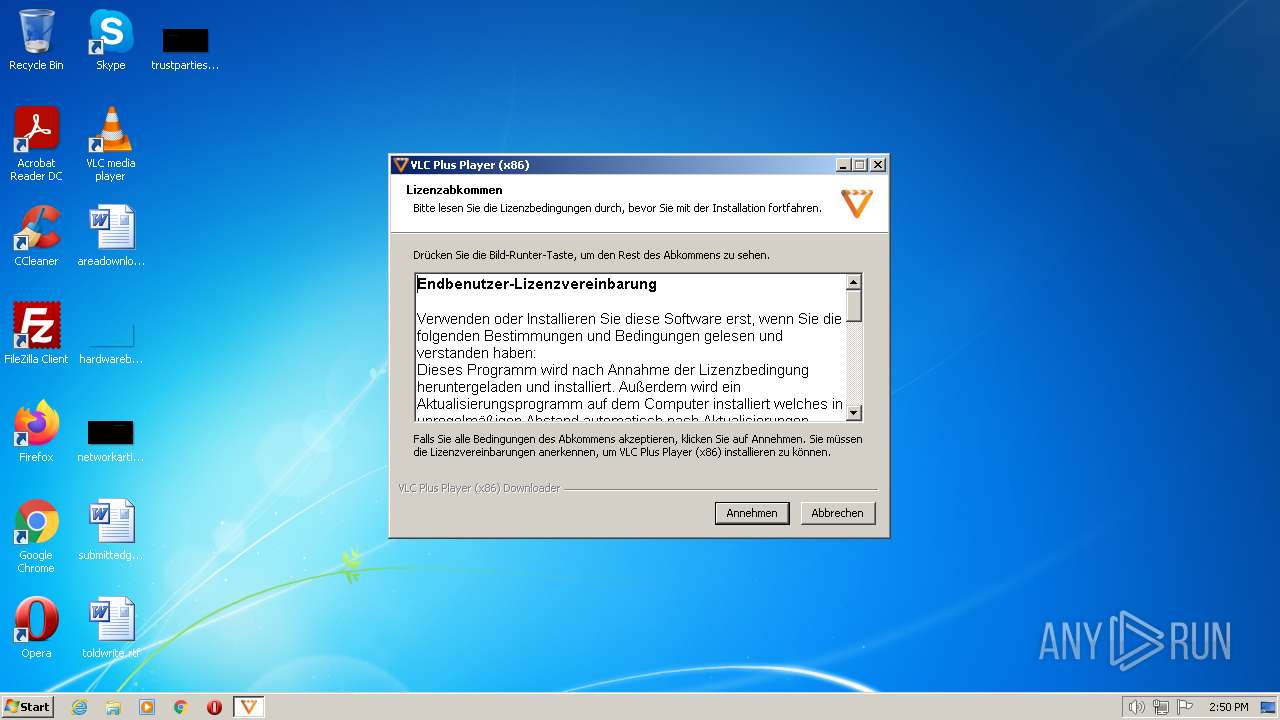This screenshot has height=720, width=1280.
Task: Click the license text scrollbar thumb
Action: (x=854, y=306)
